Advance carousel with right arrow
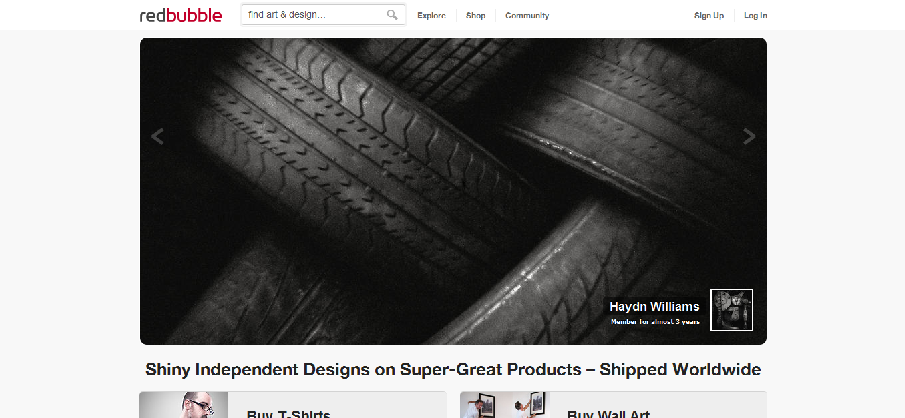The height and width of the screenshot is (418, 905). 749,137
